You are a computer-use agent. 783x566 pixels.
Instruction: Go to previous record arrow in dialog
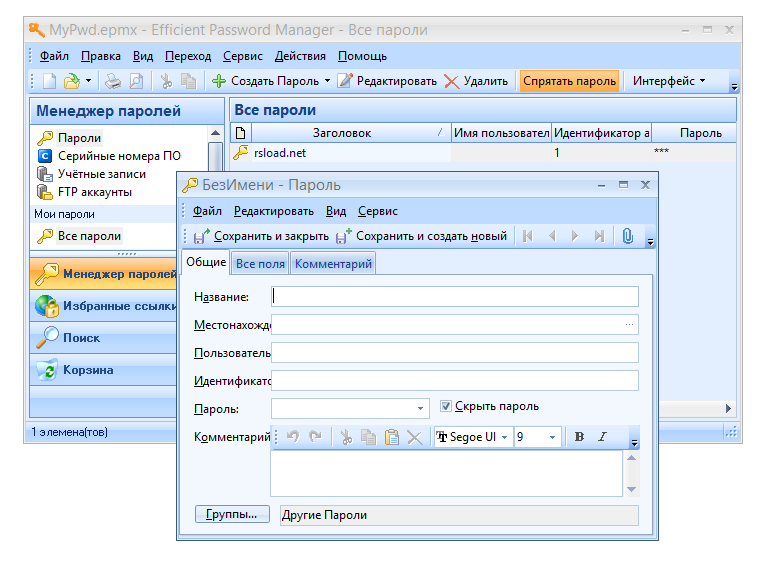552,236
